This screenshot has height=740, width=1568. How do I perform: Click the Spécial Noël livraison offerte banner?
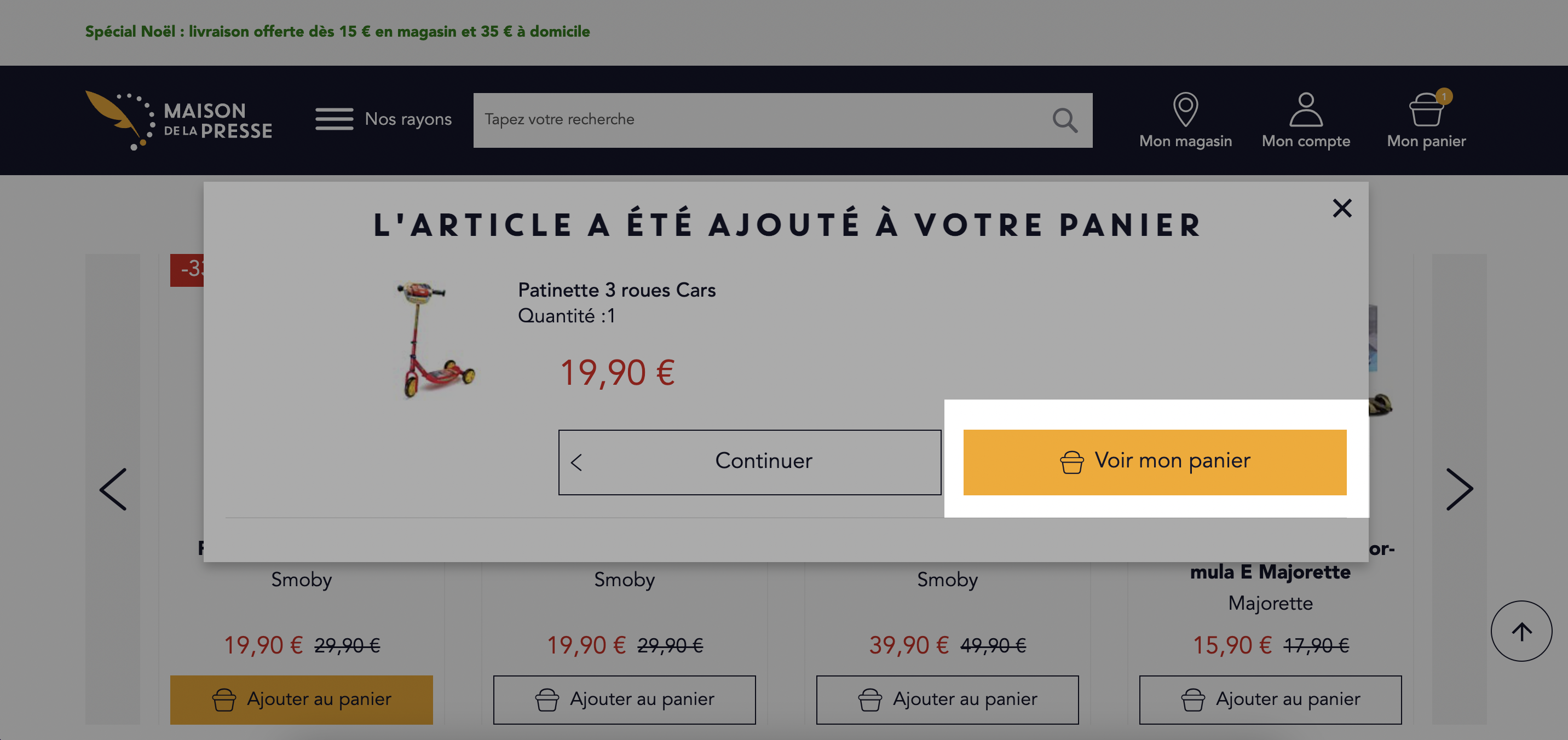coord(337,32)
